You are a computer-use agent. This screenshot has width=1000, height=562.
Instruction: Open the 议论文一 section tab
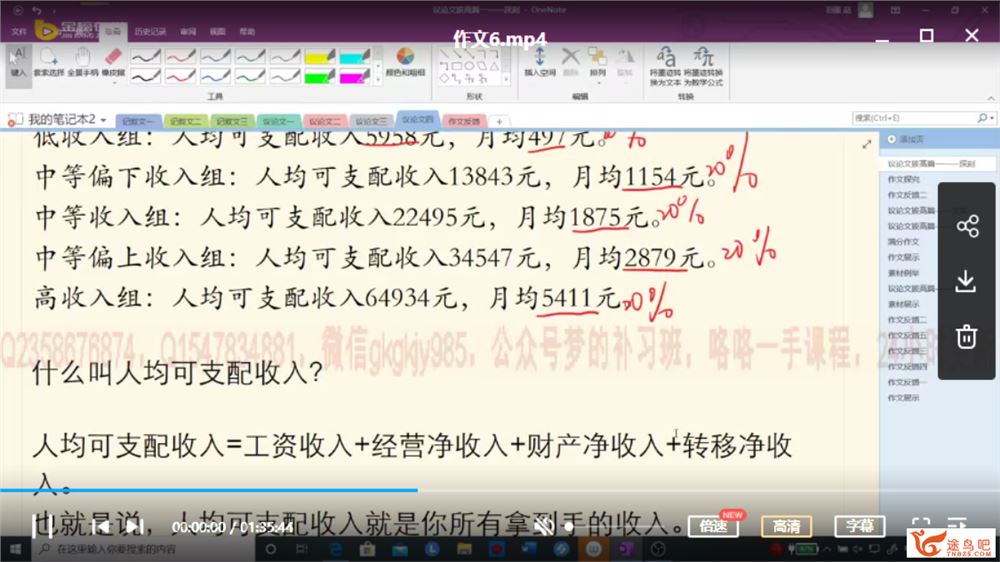click(x=279, y=121)
